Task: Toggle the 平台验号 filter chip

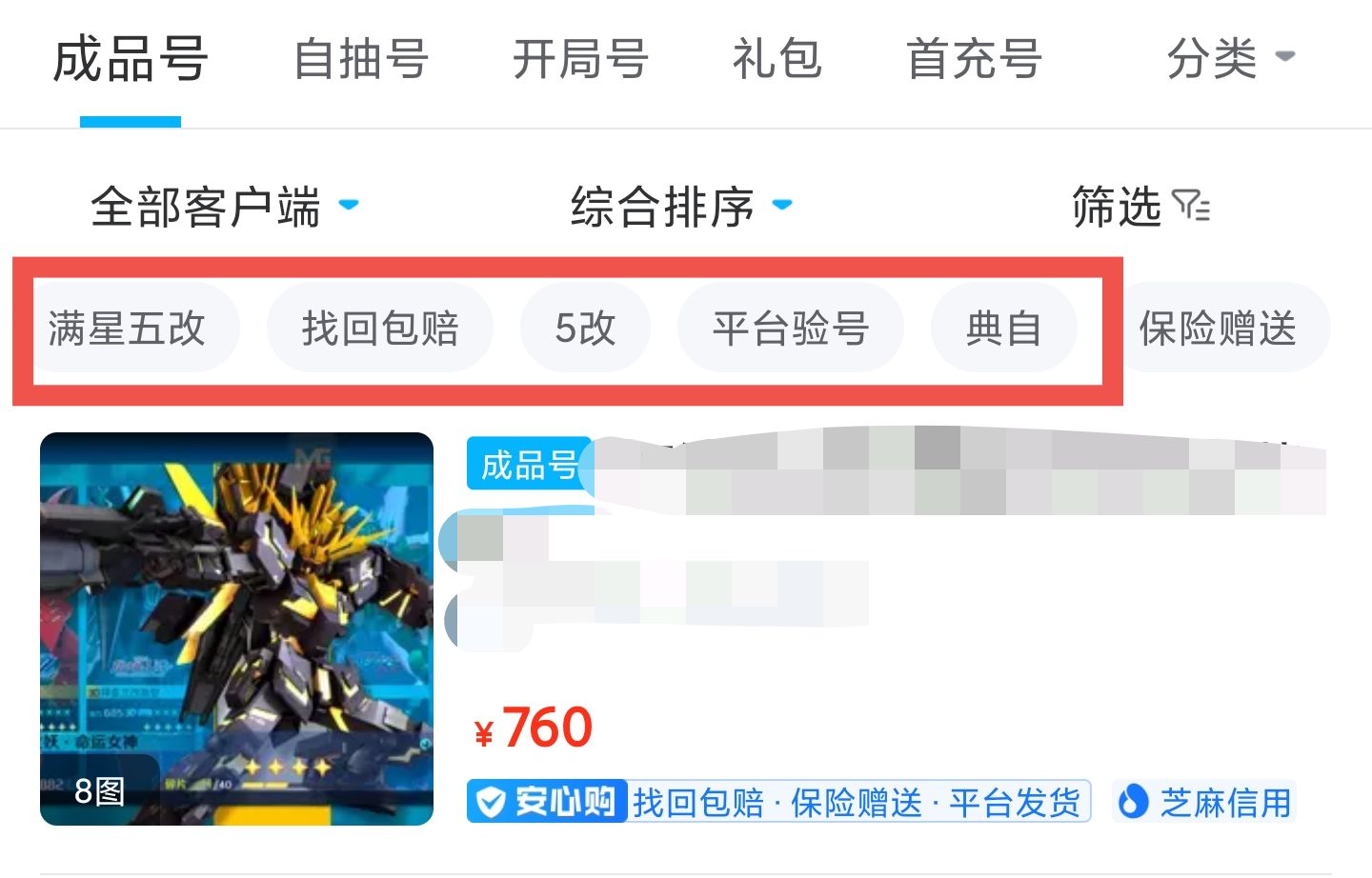Action: point(790,329)
